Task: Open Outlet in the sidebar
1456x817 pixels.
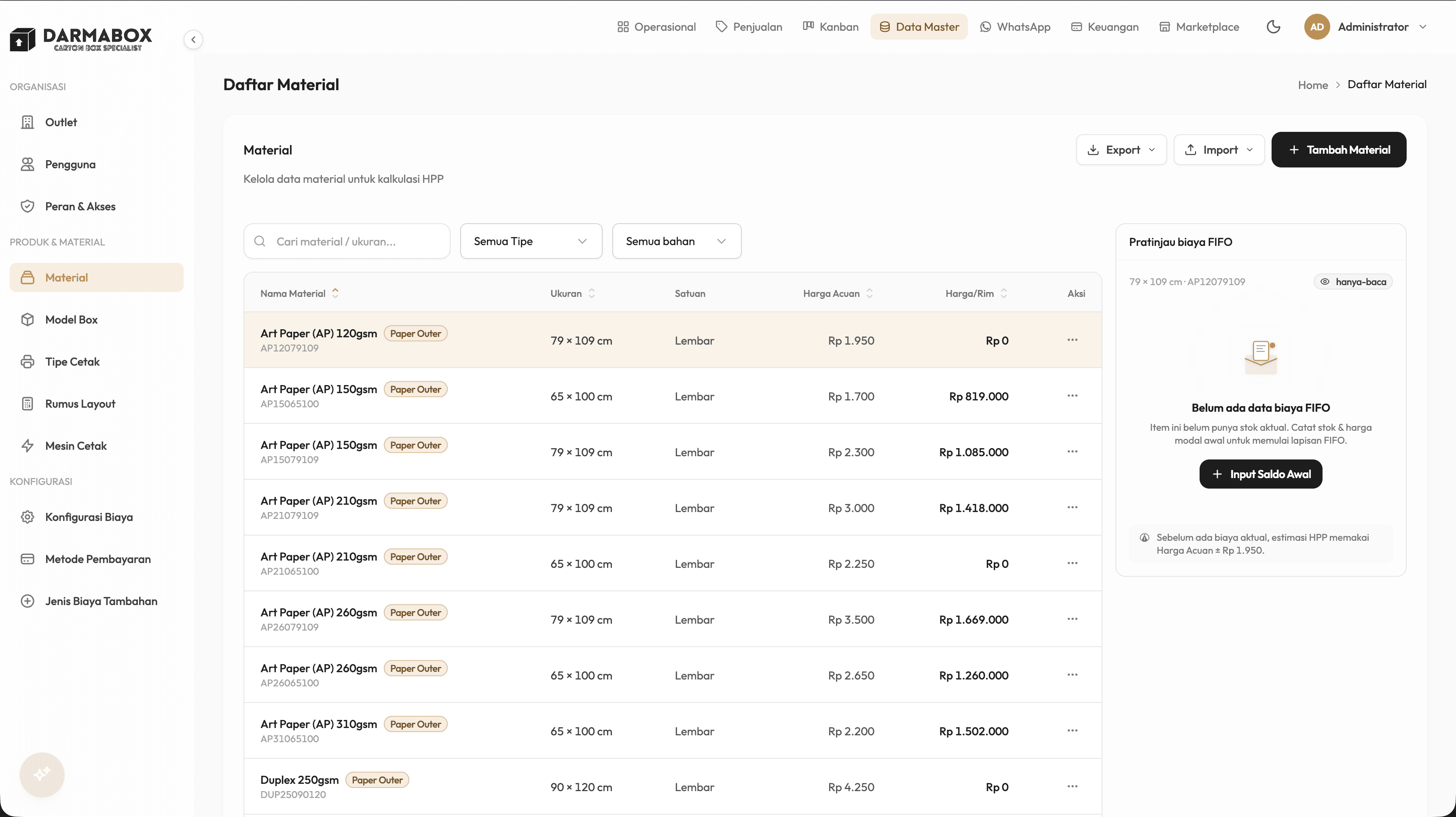Action: [97, 122]
